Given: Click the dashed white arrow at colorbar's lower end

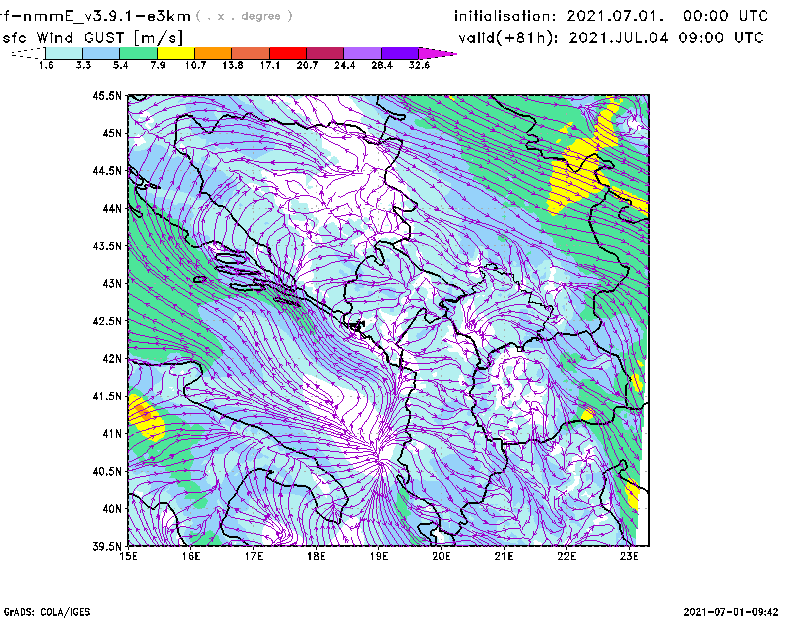Looking at the screenshot, I should point(28,53).
